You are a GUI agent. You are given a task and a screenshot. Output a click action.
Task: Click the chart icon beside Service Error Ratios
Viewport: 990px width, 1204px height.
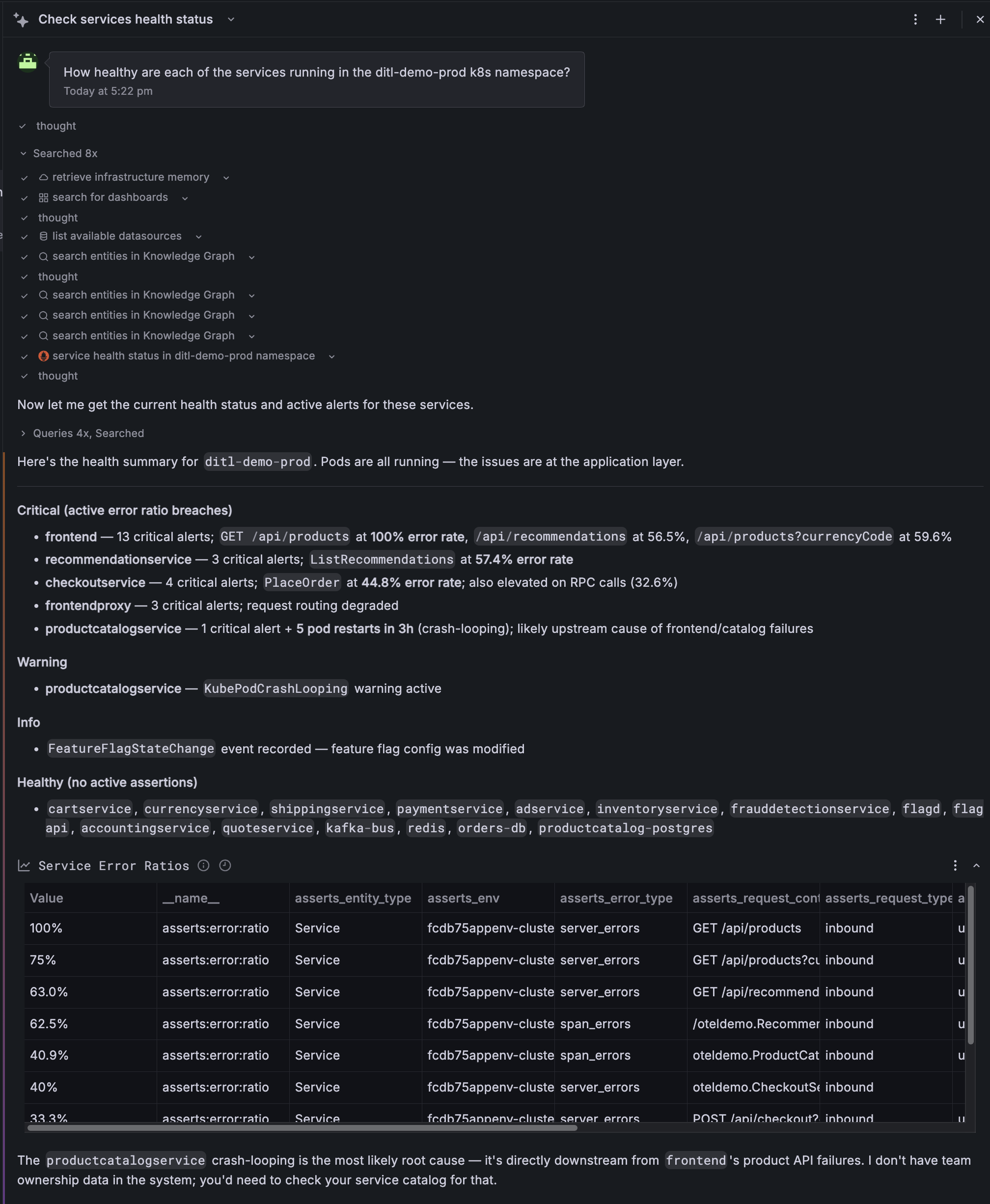[x=24, y=865]
